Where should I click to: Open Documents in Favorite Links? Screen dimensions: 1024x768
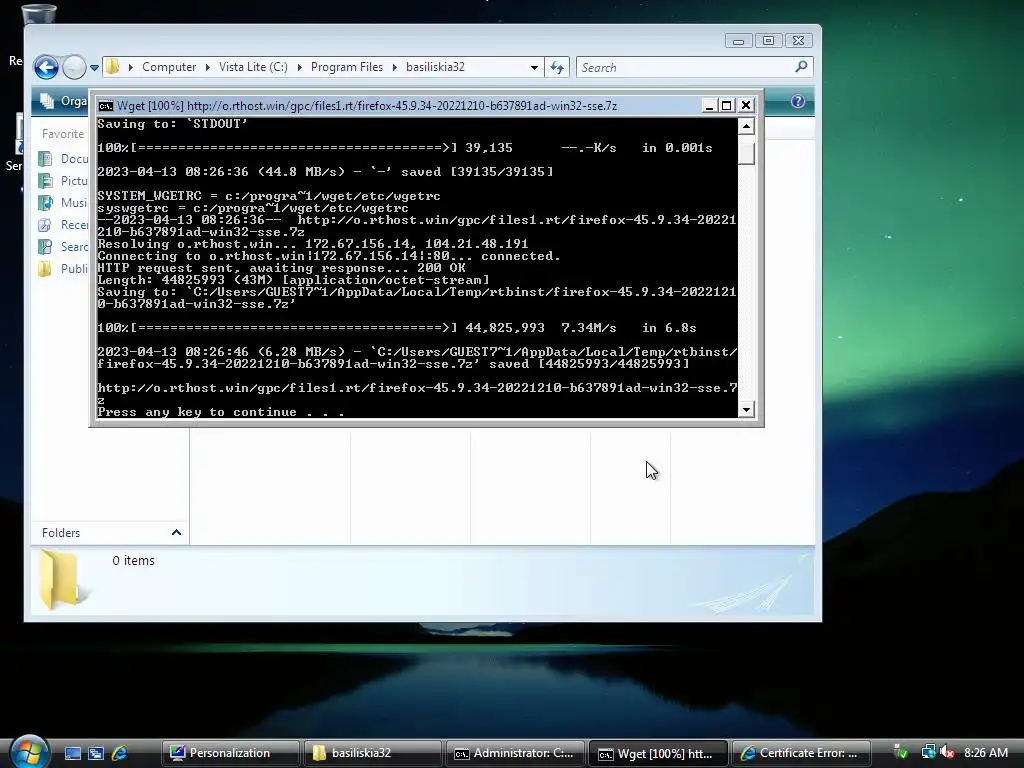(x=64, y=159)
